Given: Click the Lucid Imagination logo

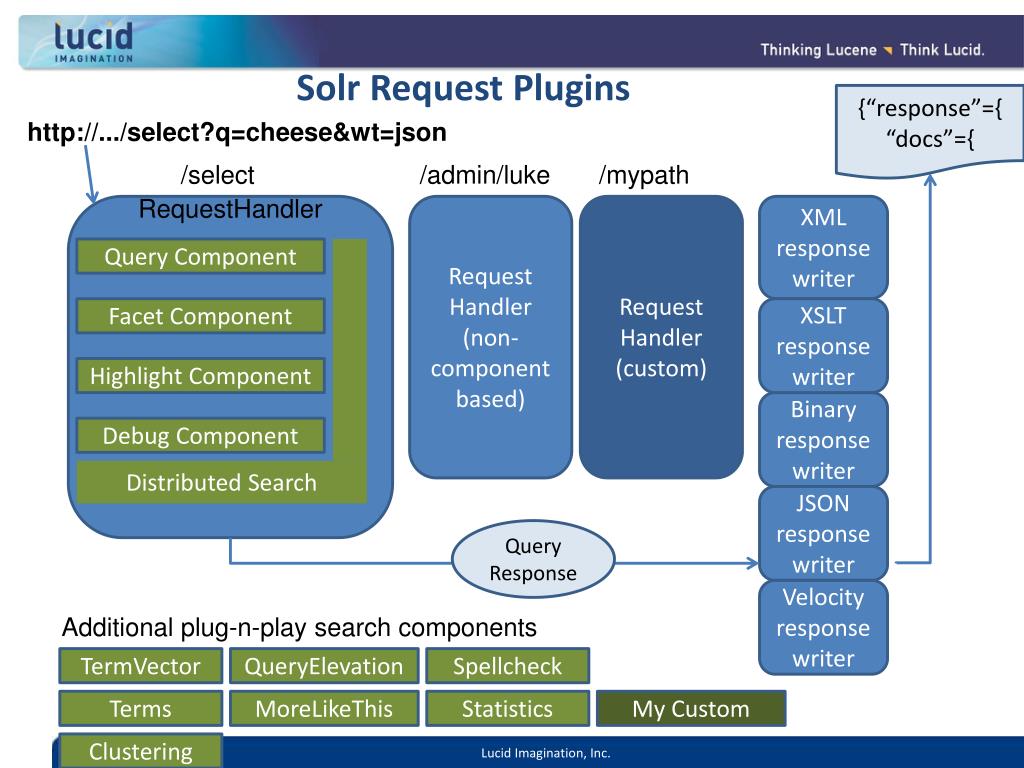Looking at the screenshot, I should tap(93, 42).
